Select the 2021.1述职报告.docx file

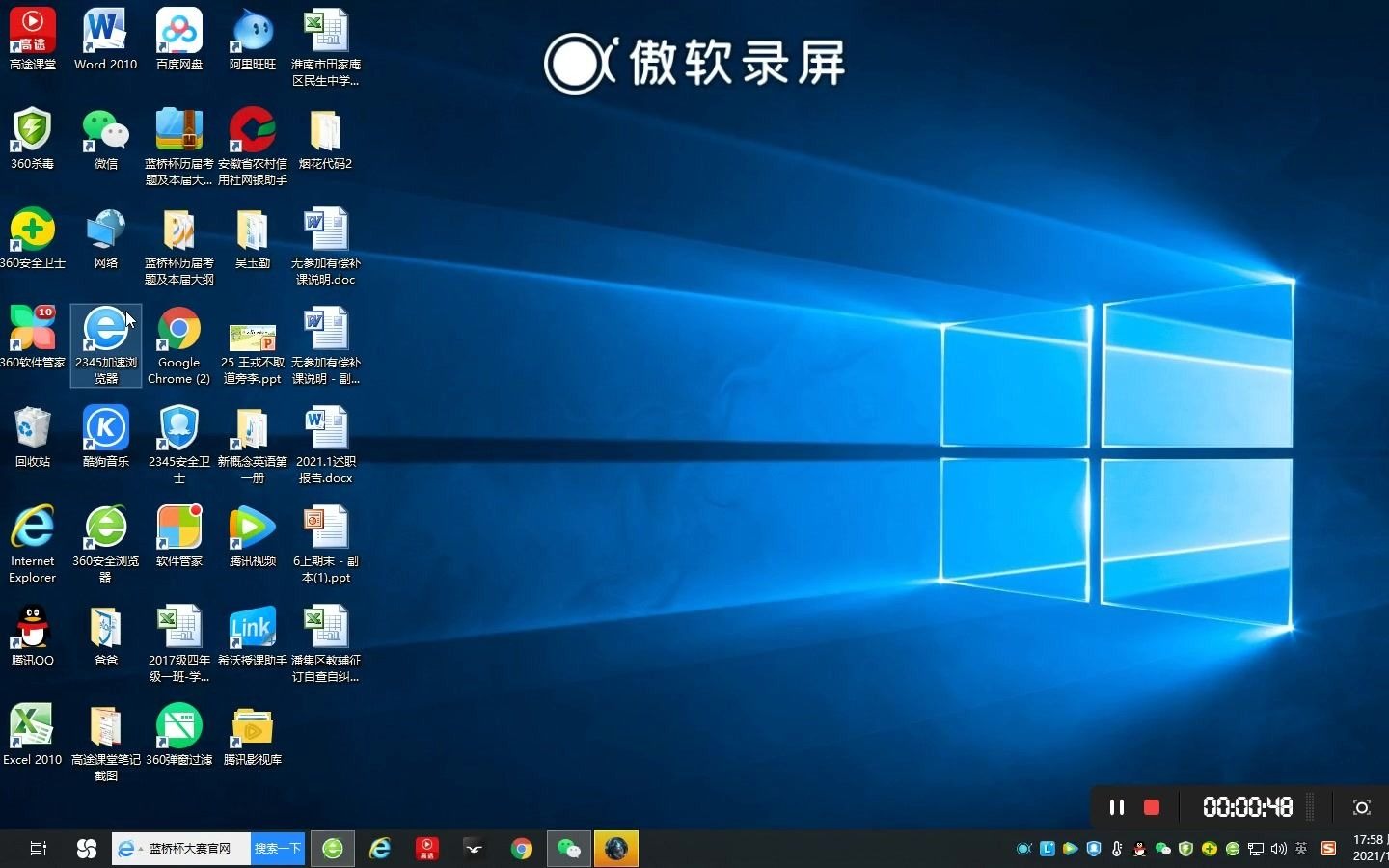click(326, 445)
